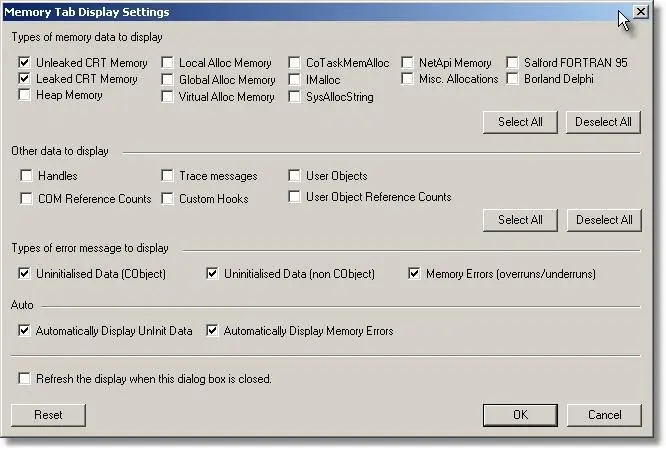
Task: Tick the IMalloc checkbox
Action: point(294,79)
